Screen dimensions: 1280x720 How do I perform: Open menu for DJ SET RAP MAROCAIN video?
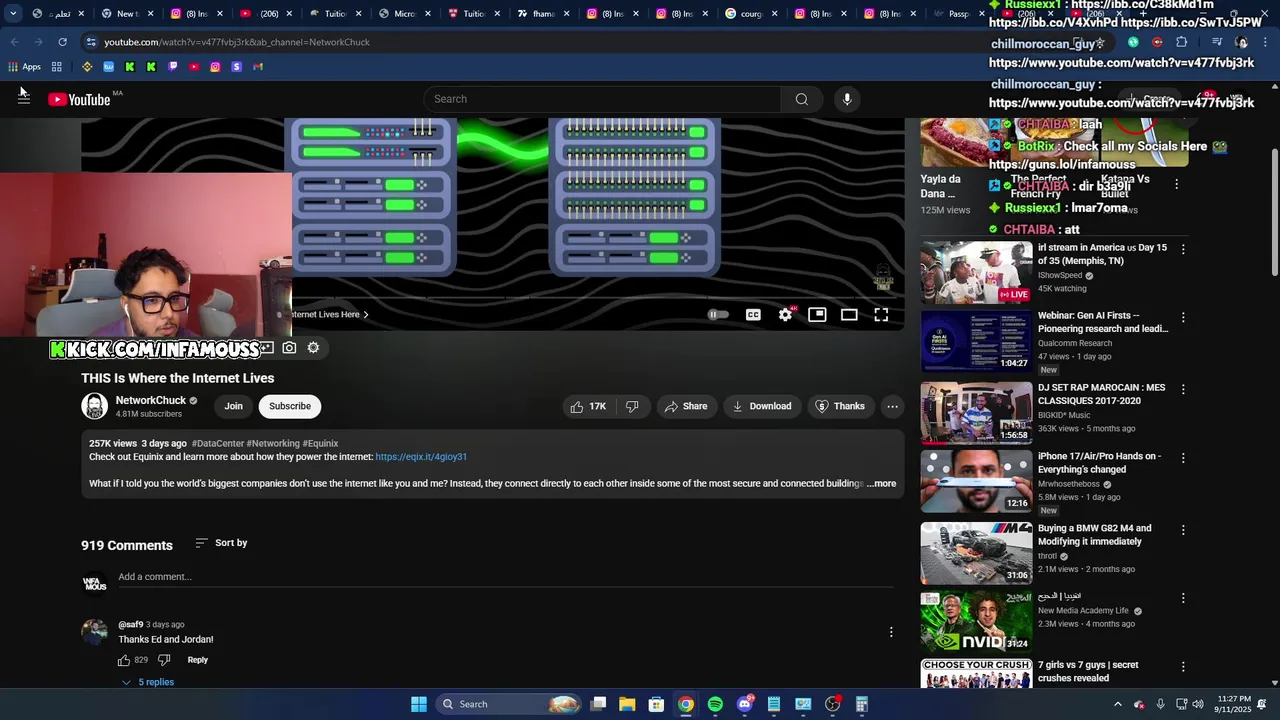pos(1183,389)
